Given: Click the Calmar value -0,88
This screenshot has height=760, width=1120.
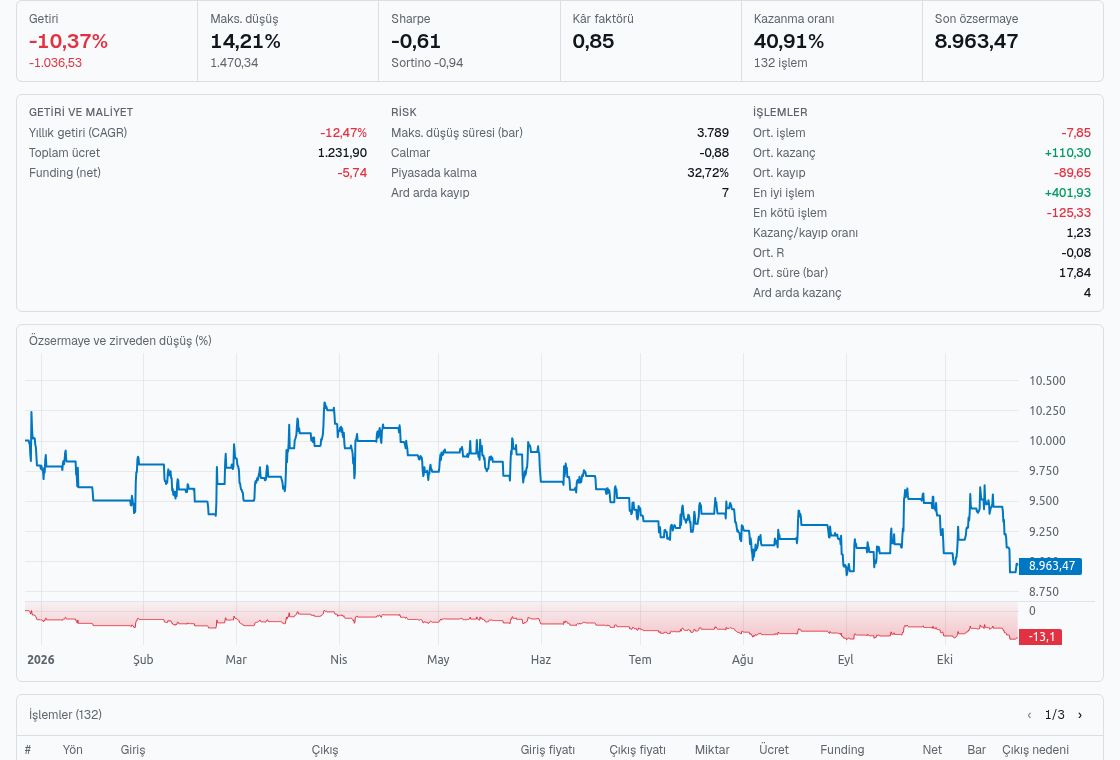Looking at the screenshot, I should point(714,153).
